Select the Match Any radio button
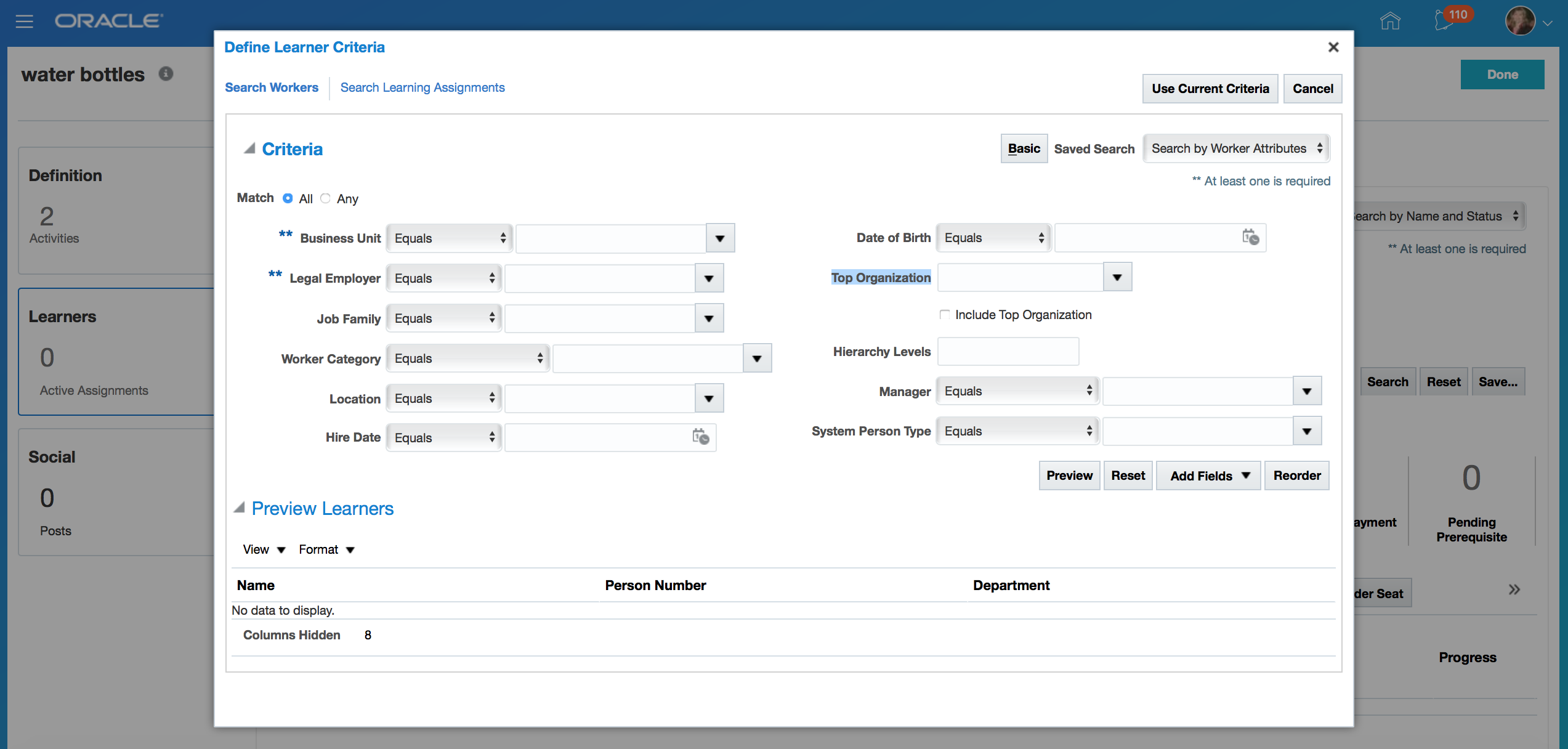Screen dimensions: 1568x749 pos(326,198)
